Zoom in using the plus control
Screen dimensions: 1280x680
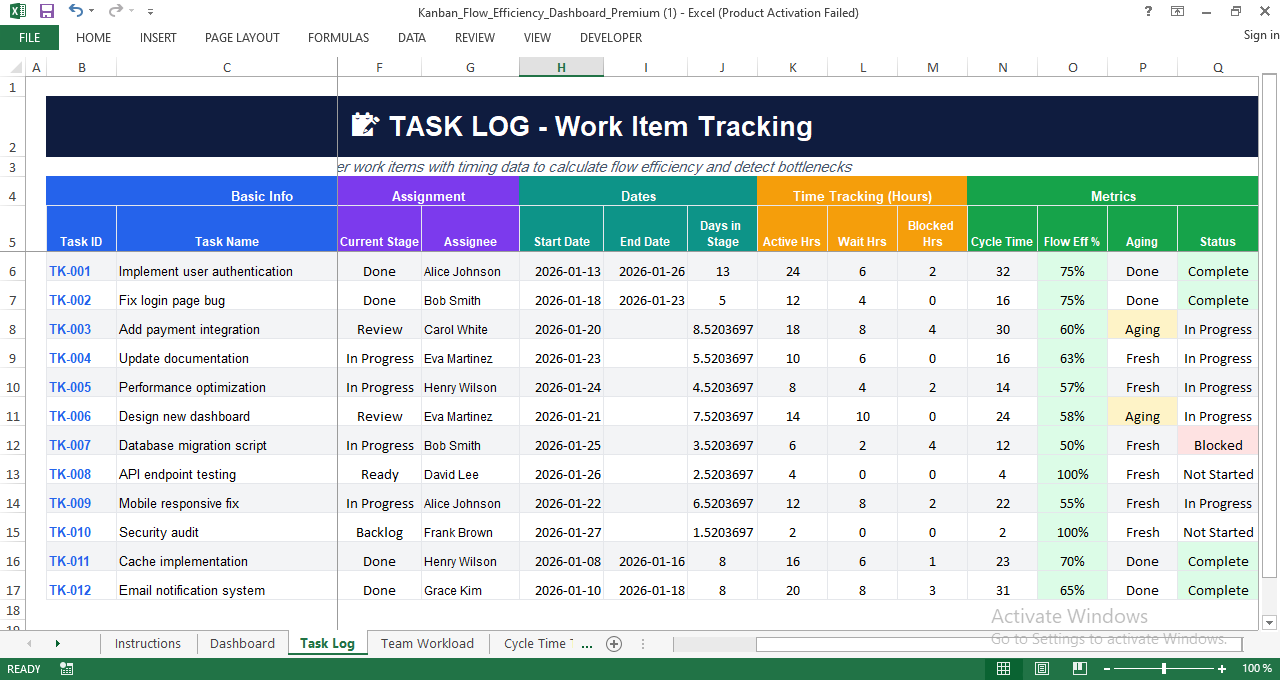[x=1221, y=669]
